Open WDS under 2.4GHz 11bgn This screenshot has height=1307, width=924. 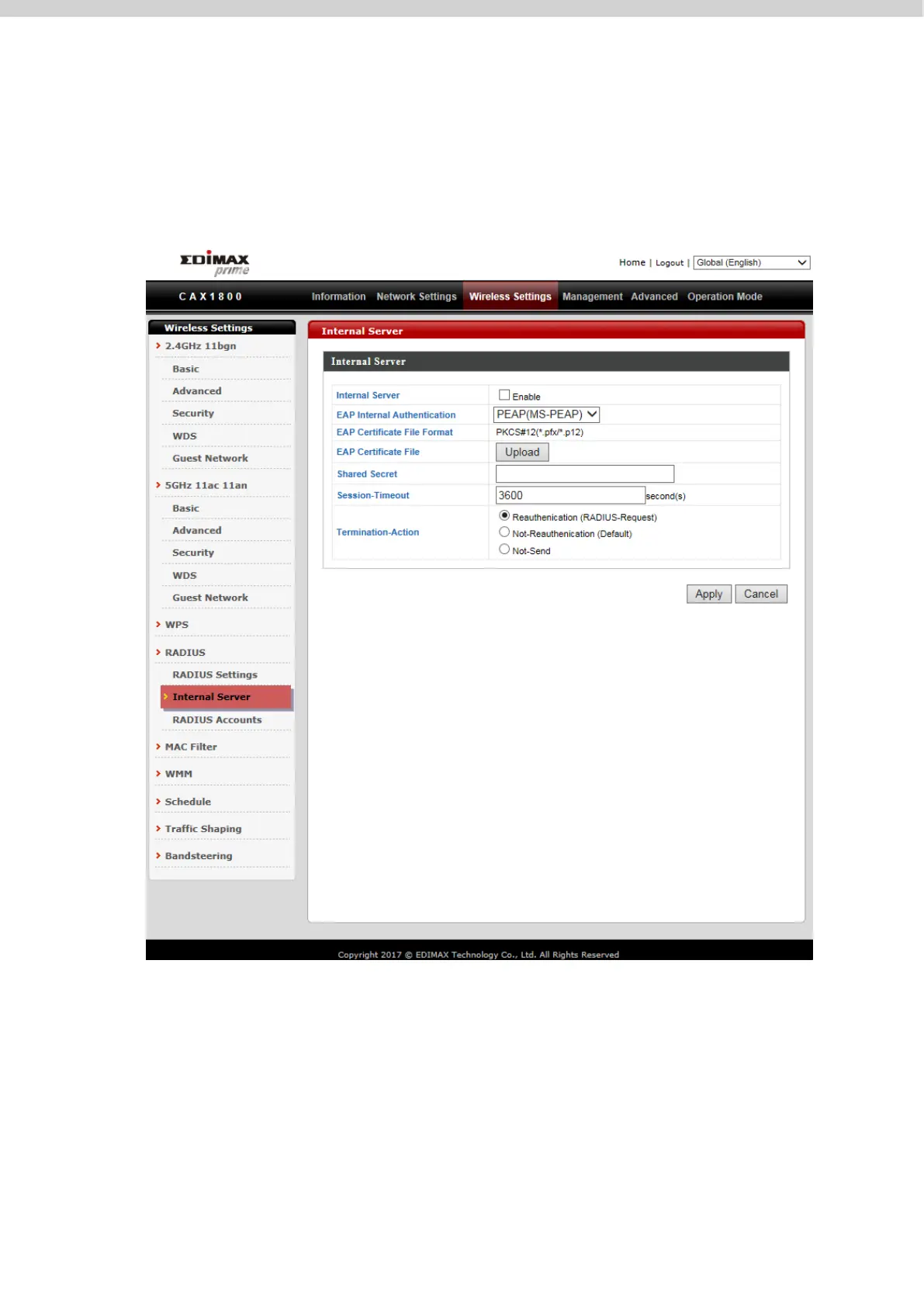[185, 436]
